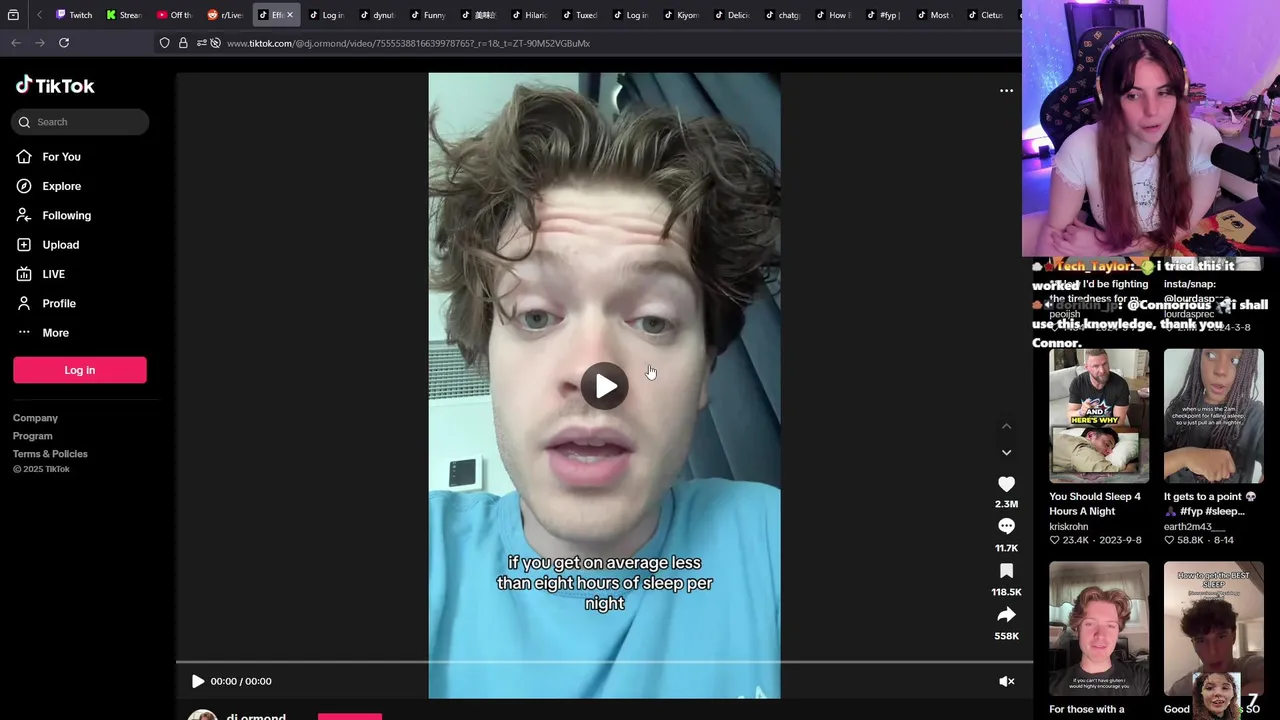This screenshot has width=1280, height=720.
Task: Click the kriskrohn username link
Action: point(1068,527)
